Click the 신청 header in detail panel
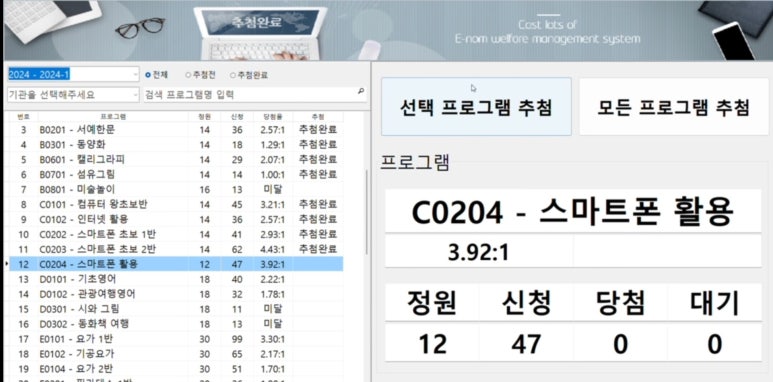The image size is (773, 382). (x=526, y=303)
